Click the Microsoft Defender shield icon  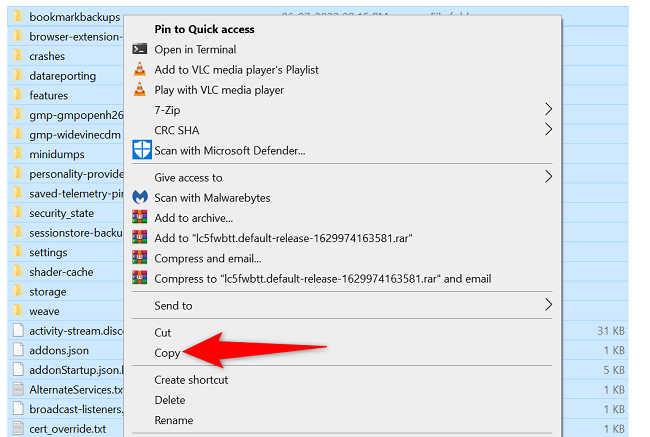click(141, 150)
